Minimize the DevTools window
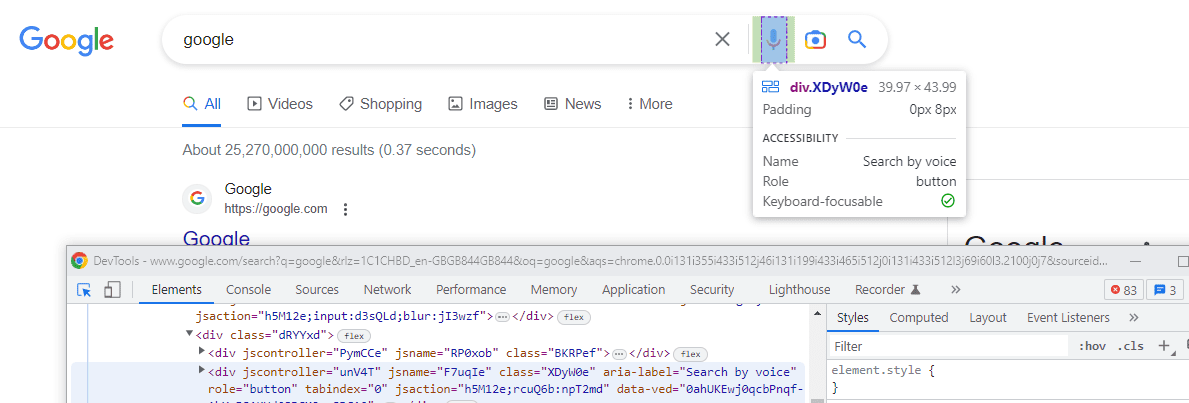 click(1134, 261)
